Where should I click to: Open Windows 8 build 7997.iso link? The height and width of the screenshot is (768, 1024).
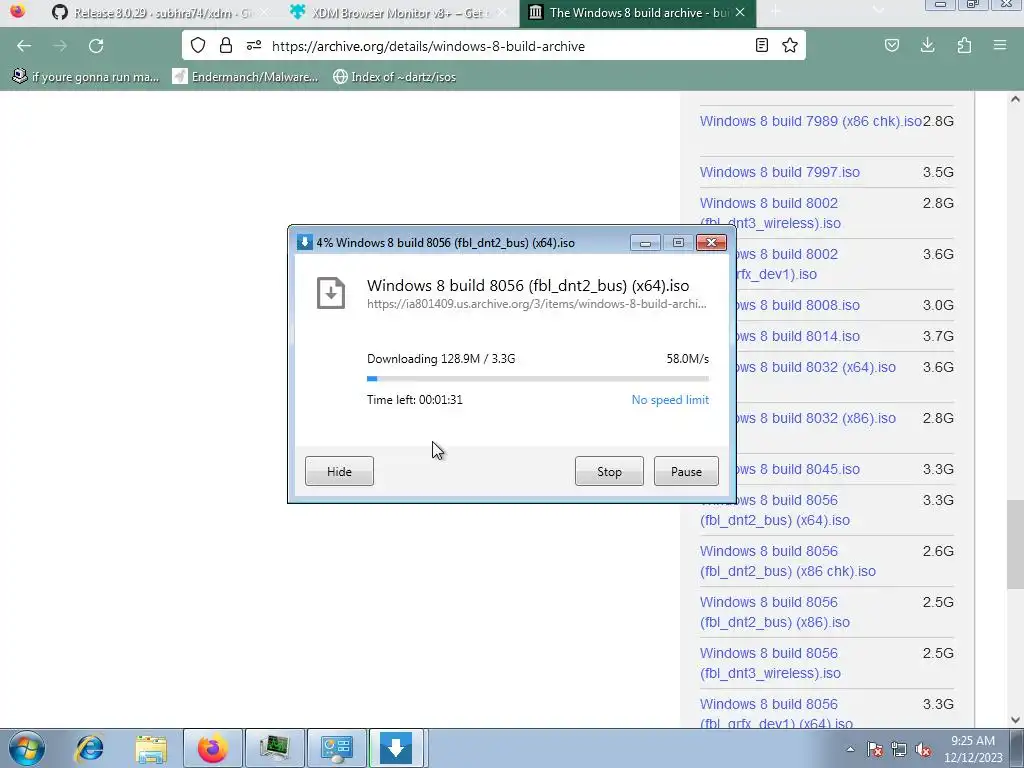click(x=780, y=172)
